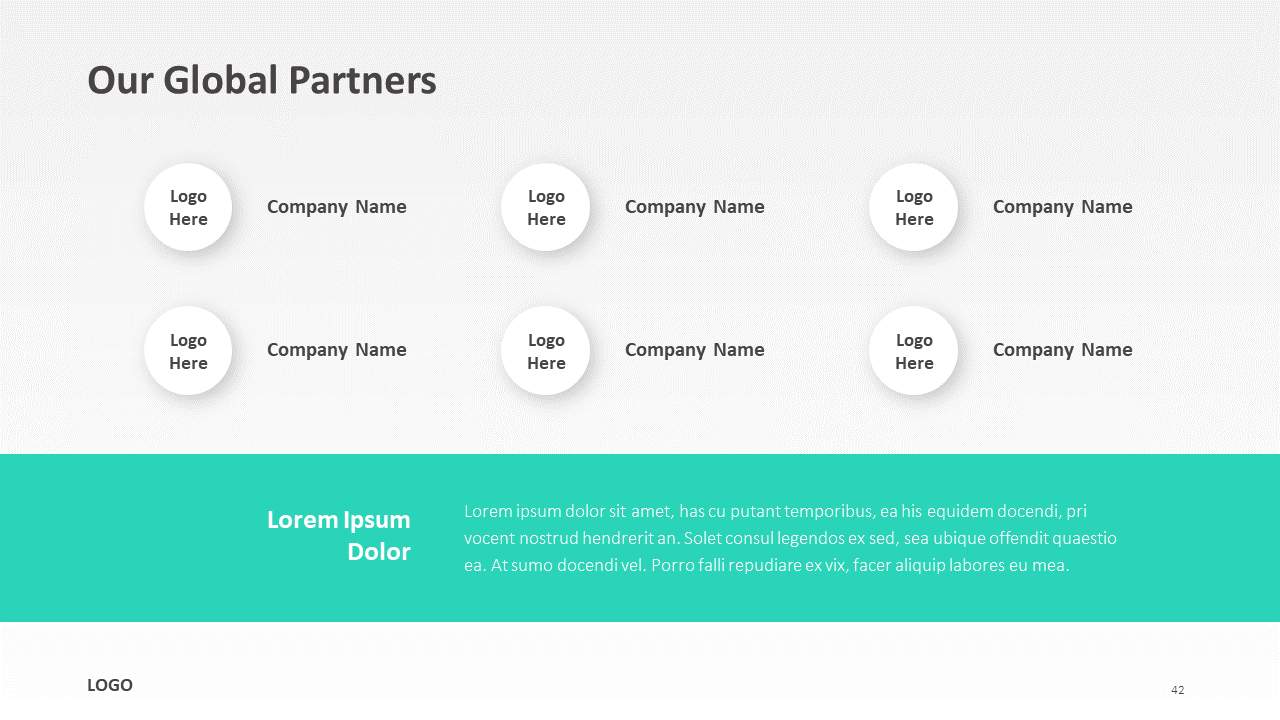
Task: Click the 'Our Global Partners' slide title
Action: click(262, 81)
